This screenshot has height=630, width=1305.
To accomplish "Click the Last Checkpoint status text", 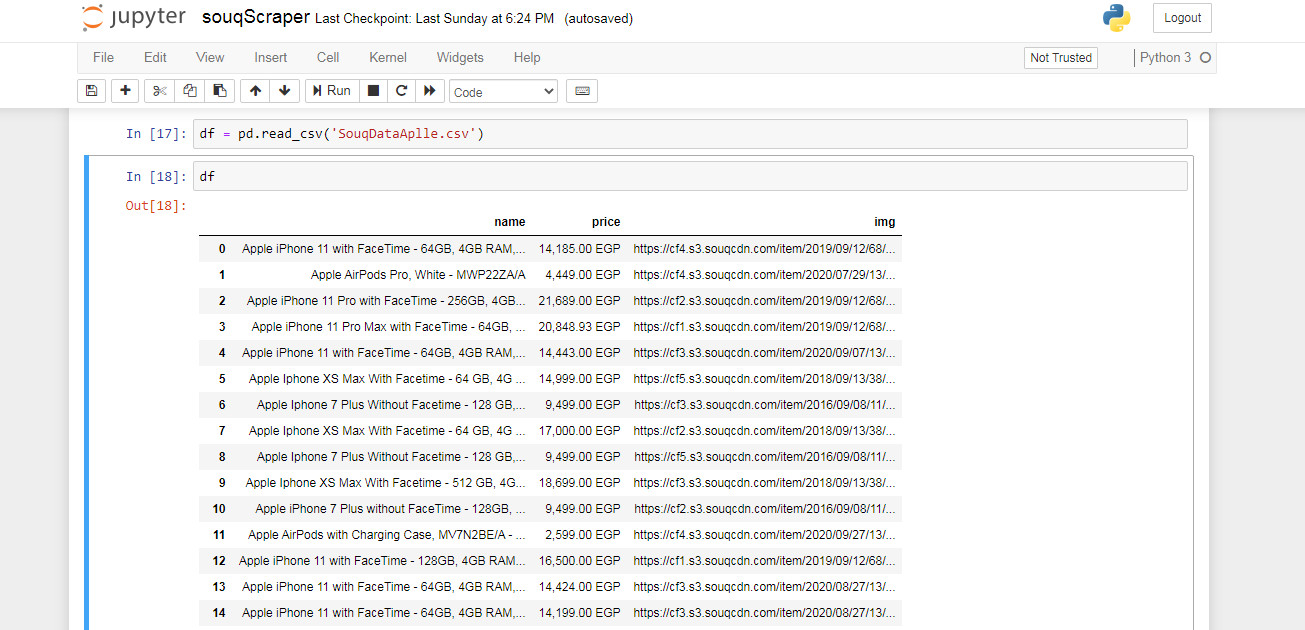I will coord(434,19).
